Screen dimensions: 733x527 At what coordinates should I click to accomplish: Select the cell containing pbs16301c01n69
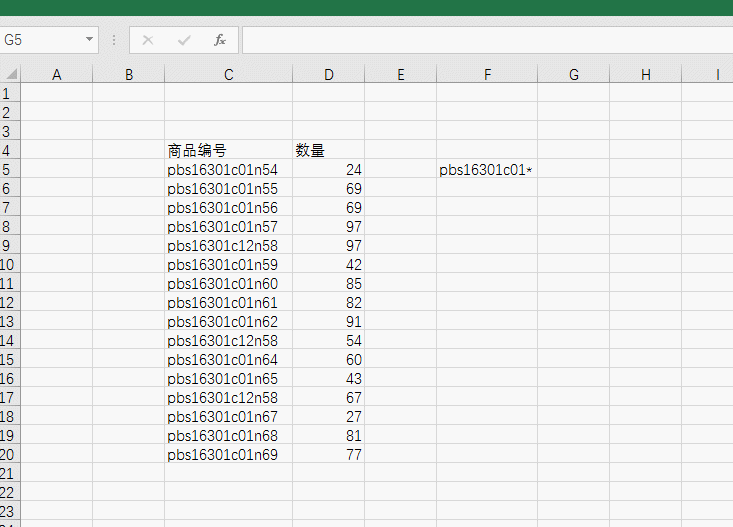click(x=228, y=455)
